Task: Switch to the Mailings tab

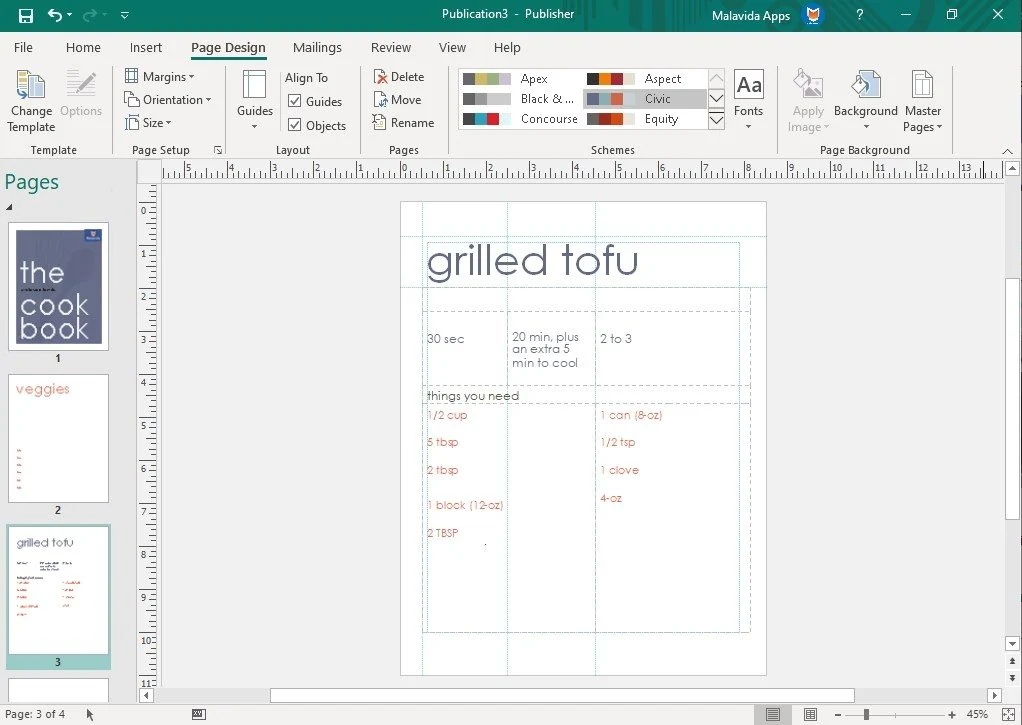Action: click(317, 48)
